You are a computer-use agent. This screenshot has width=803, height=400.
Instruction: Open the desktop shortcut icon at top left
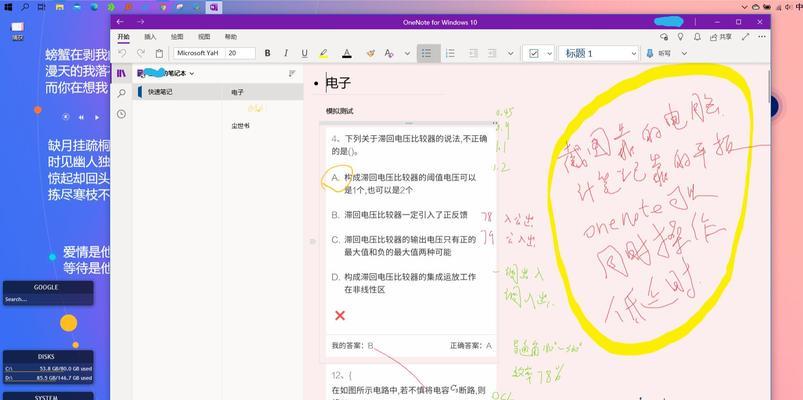click(x=17, y=30)
